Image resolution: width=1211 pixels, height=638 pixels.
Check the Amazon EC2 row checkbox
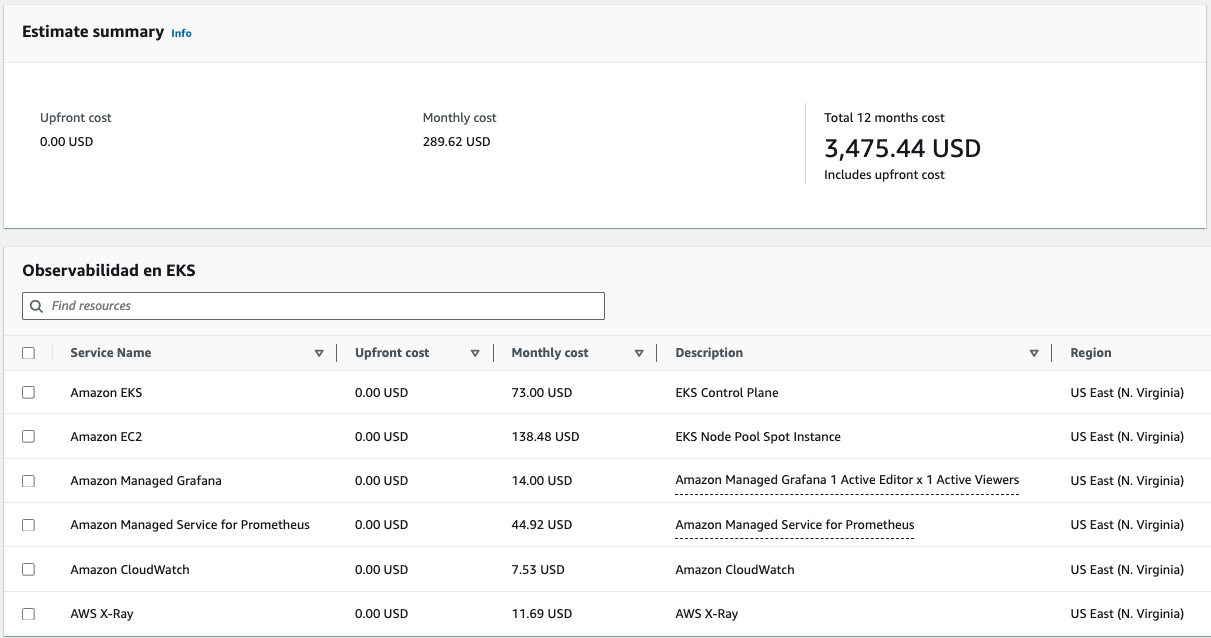(28, 437)
